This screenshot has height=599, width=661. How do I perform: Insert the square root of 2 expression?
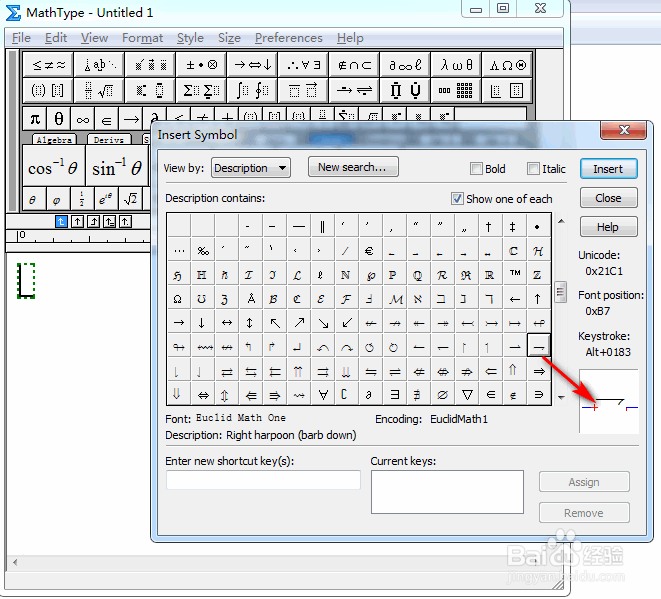click(x=131, y=199)
